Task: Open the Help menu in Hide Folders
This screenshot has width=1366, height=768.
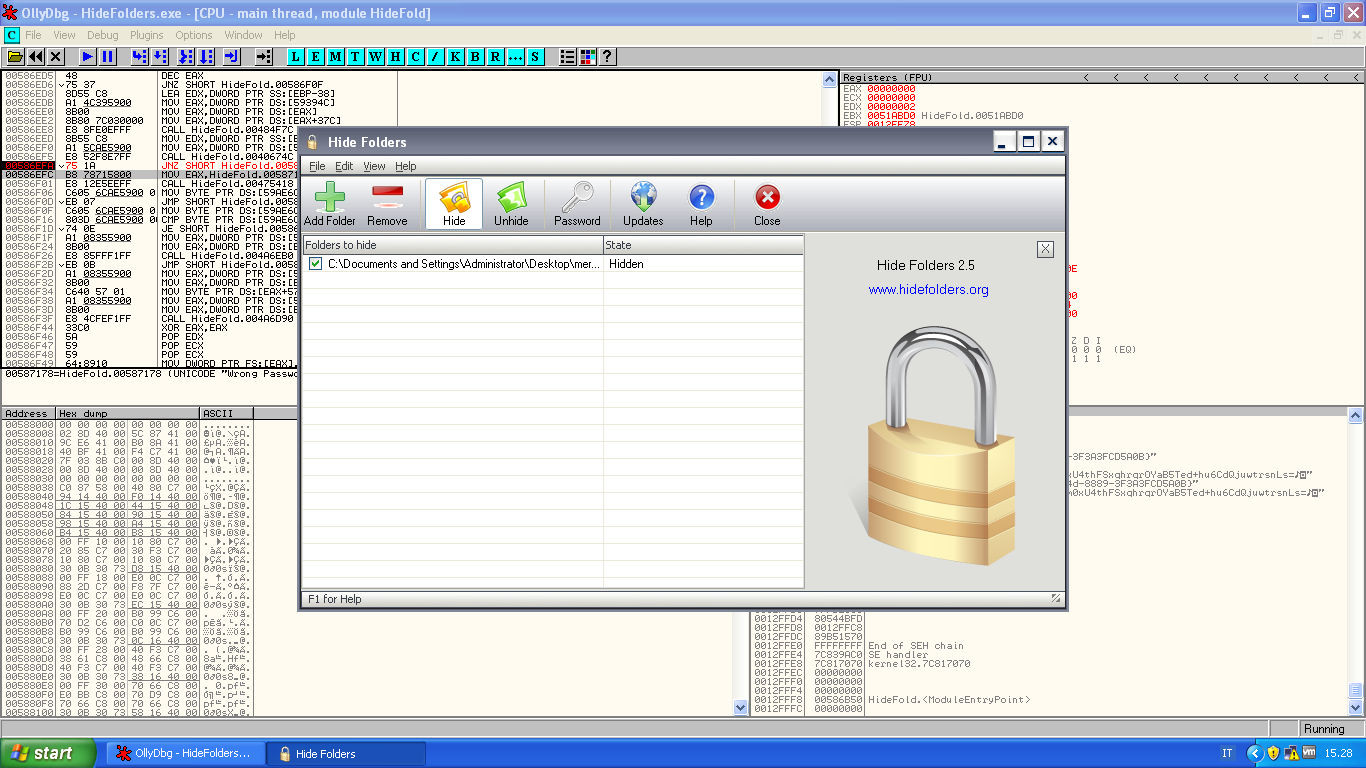Action: click(405, 166)
